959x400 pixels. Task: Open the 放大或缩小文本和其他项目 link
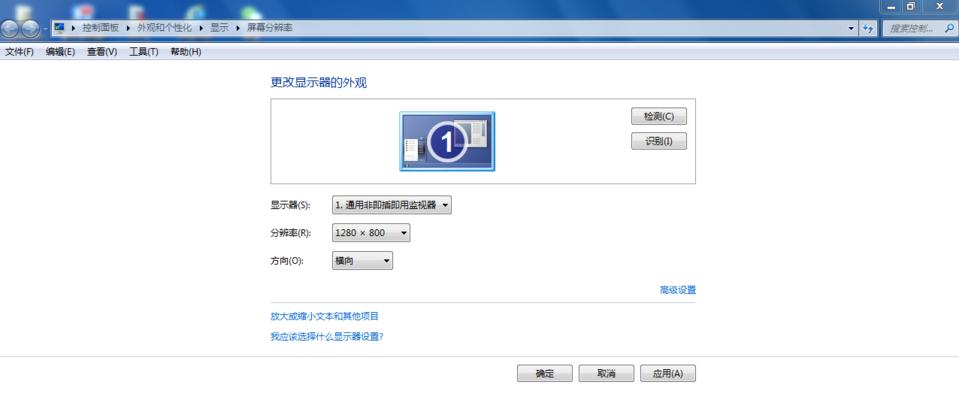(325, 316)
